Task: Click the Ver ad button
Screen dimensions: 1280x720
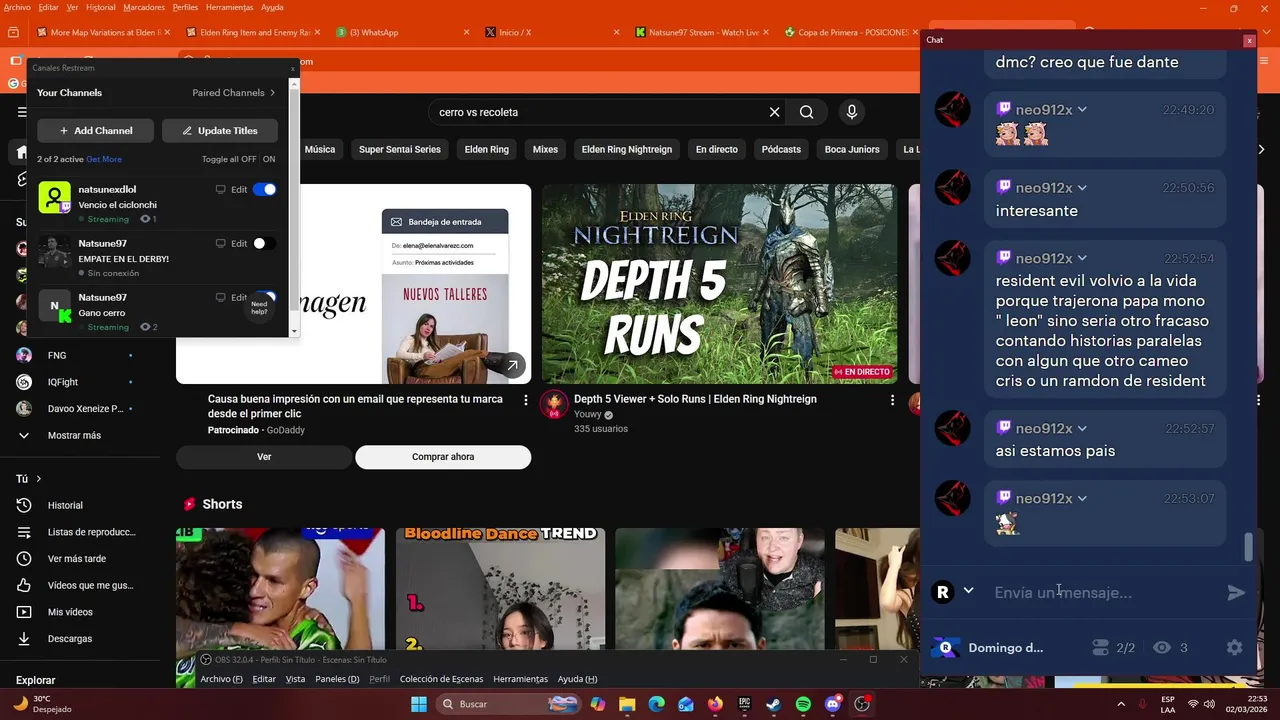Action: pyautogui.click(x=264, y=457)
